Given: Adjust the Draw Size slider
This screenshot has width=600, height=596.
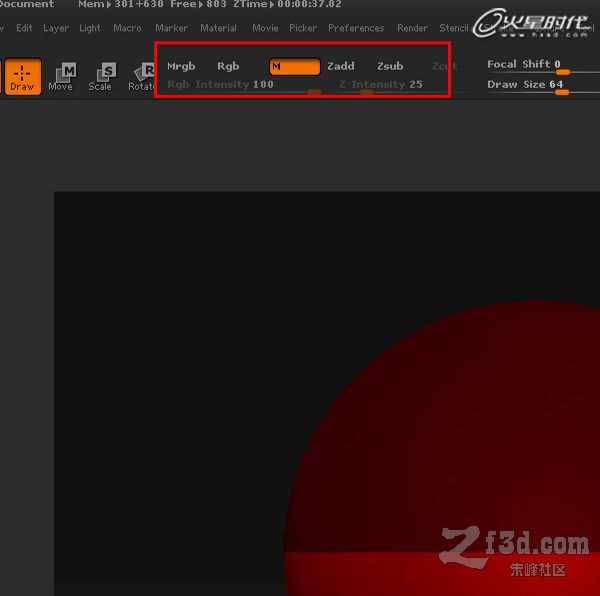Looking at the screenshot, I should 543,86.
